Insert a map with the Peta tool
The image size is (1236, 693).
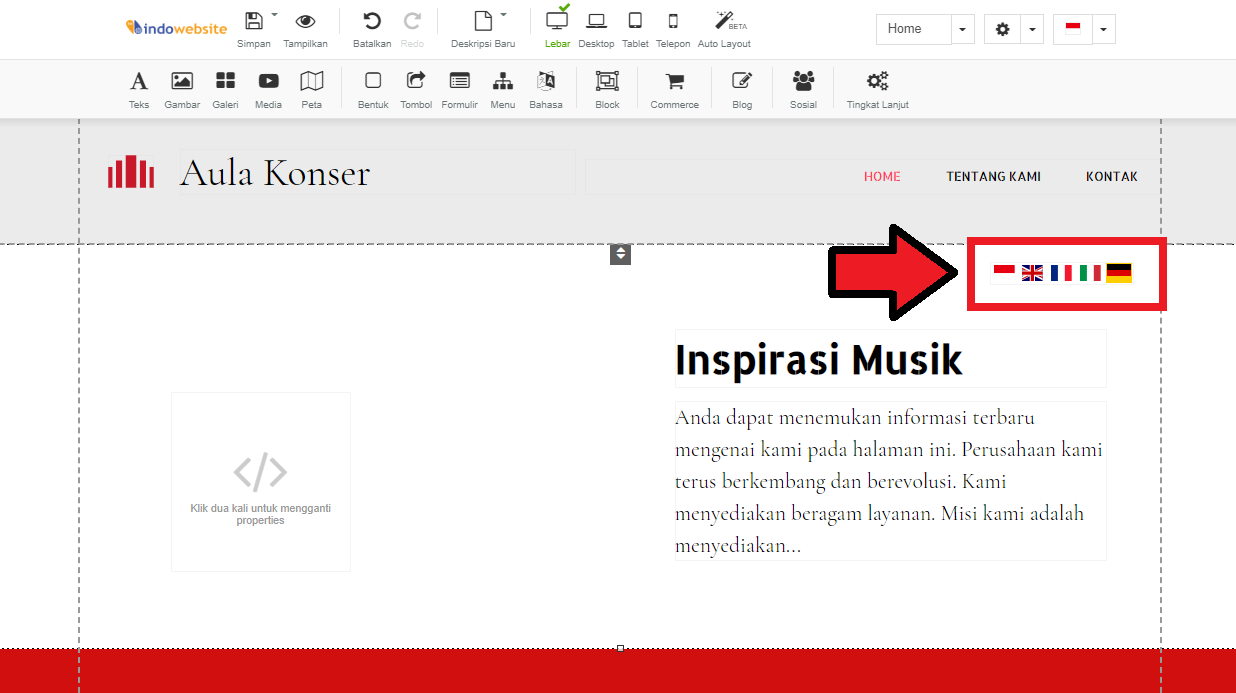click(x=311, y=89)
